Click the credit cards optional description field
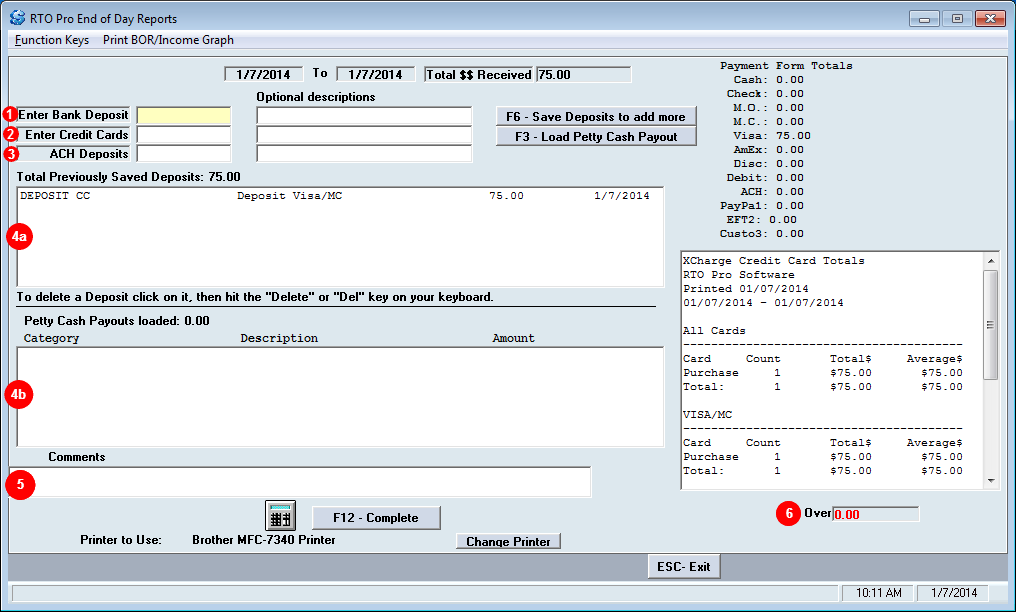1016x612 pixels. coord(364,135)
